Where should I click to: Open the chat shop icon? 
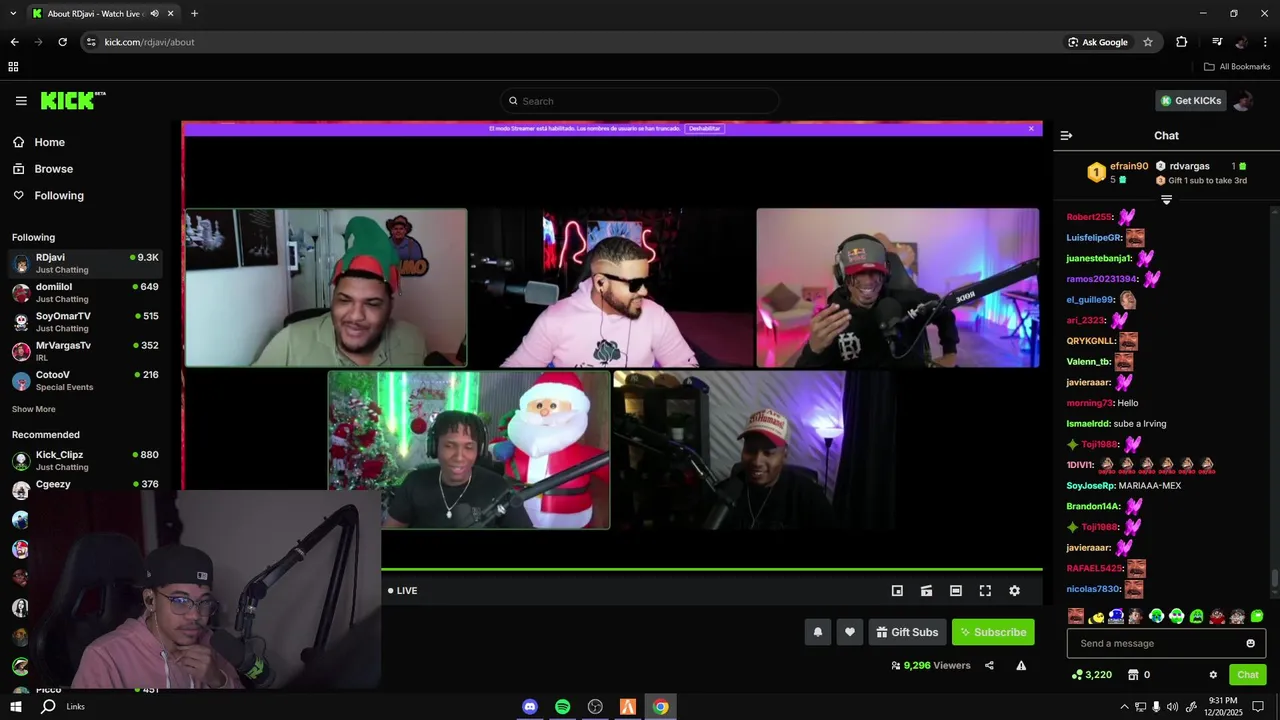coord(1133,675)
